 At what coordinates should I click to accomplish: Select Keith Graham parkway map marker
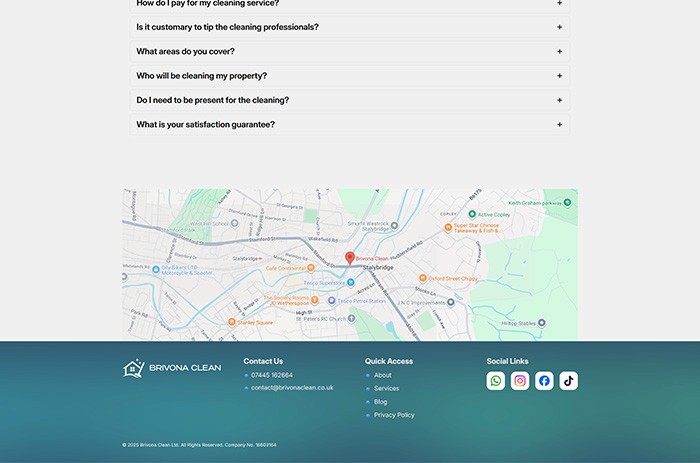pos(567,203)
